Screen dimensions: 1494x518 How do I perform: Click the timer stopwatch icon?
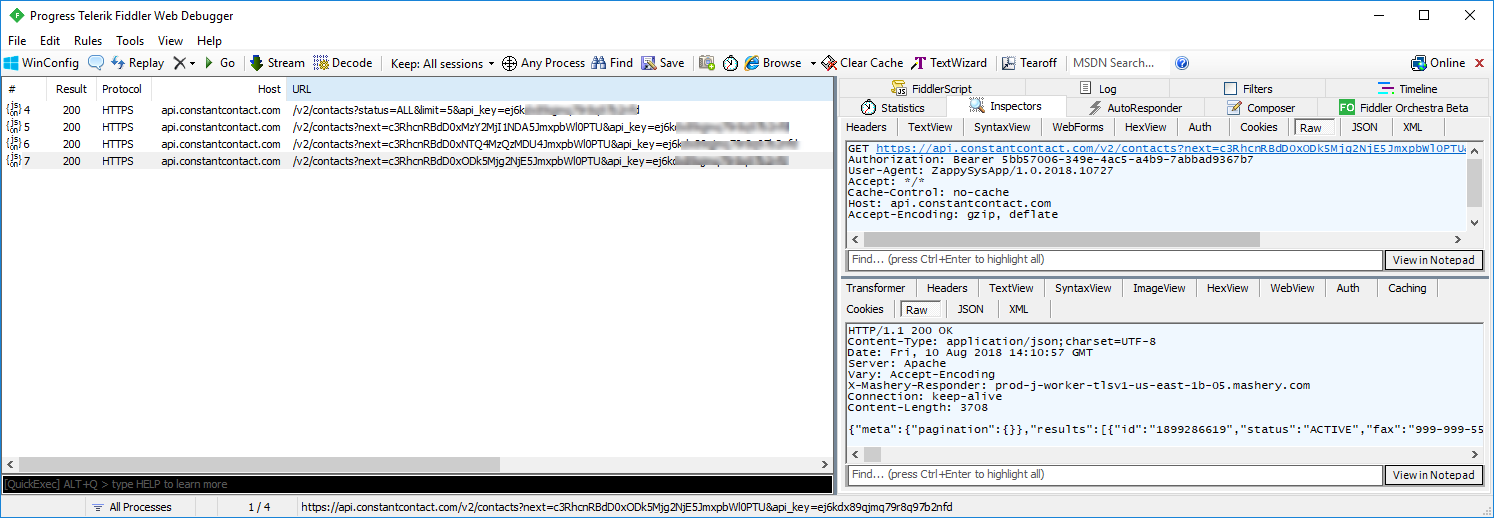731,63
